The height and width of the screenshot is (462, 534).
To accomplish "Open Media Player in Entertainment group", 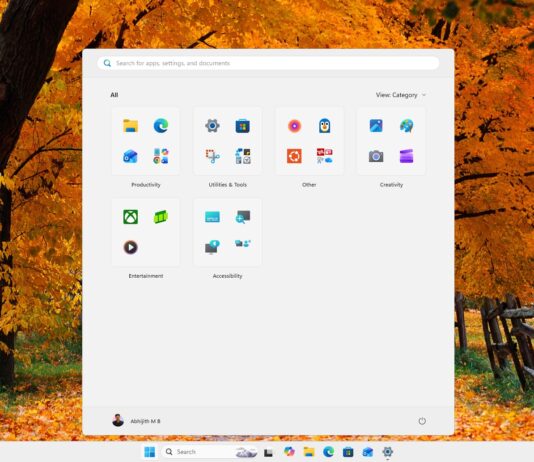I will [x=130, y=247].
